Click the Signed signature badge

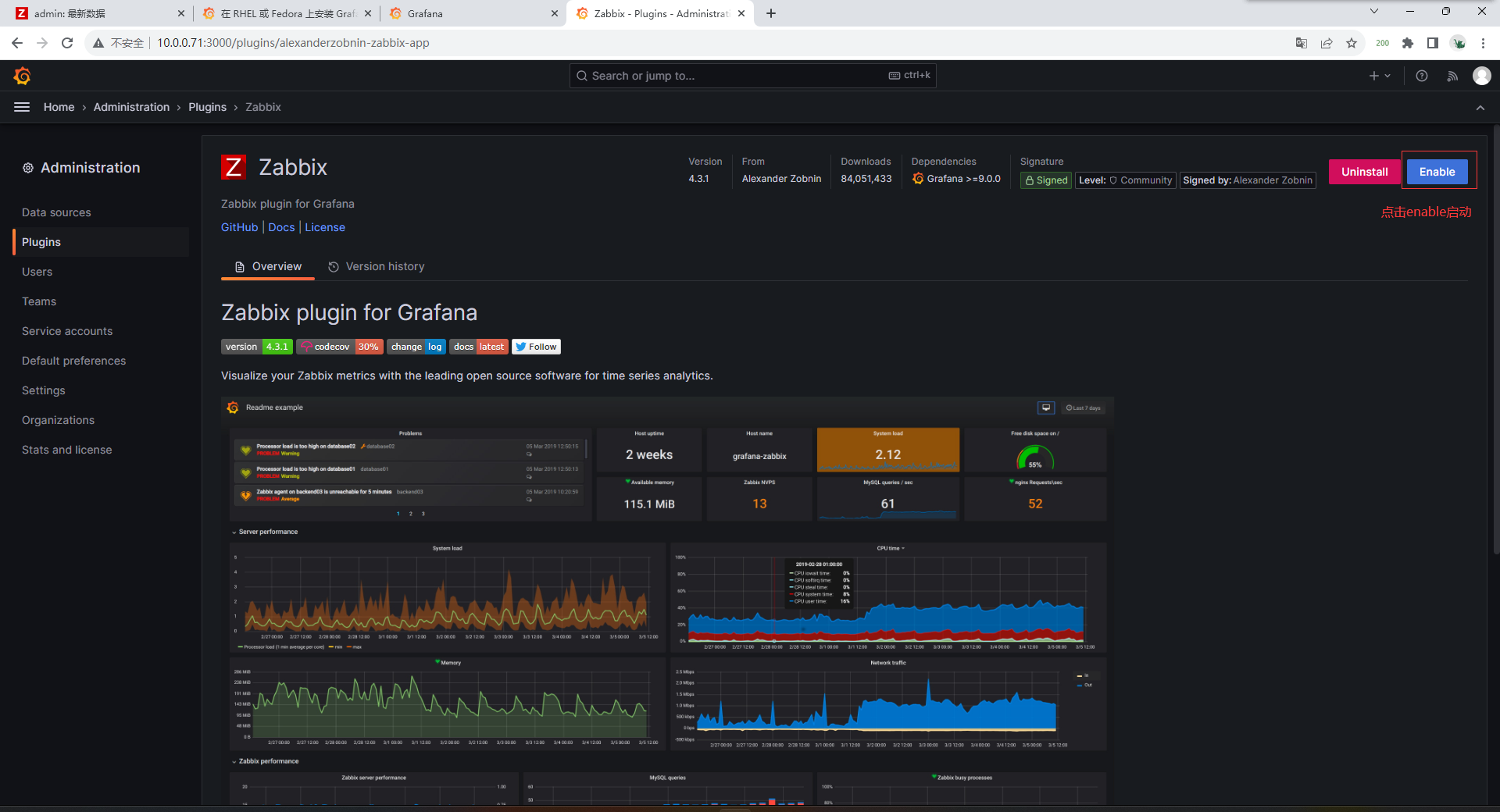(x=1046, y=180)
